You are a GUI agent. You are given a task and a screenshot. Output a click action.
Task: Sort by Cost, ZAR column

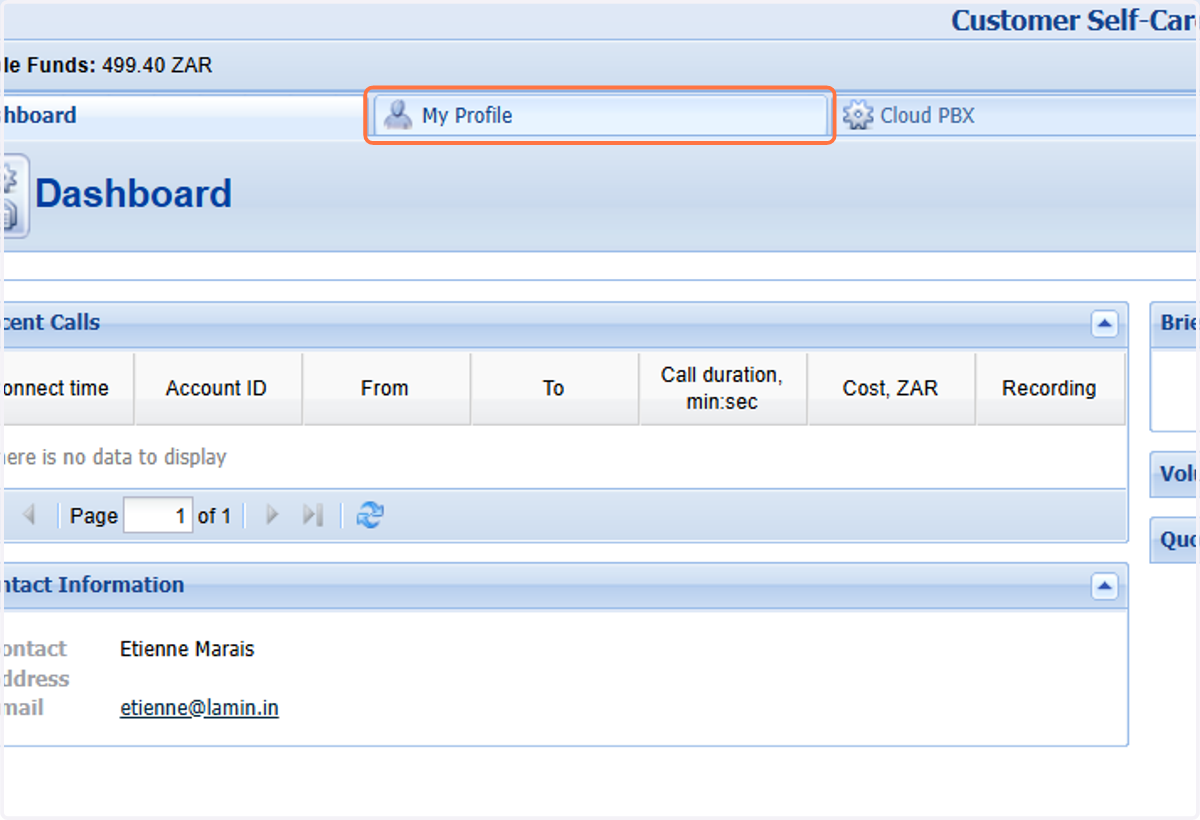coord(891,388)
